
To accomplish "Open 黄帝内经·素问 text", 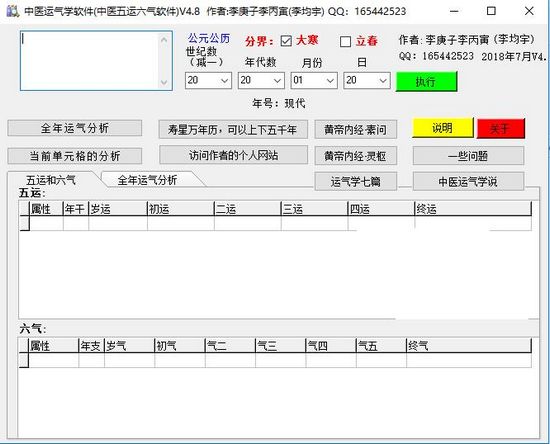I will tap(355, 130).
